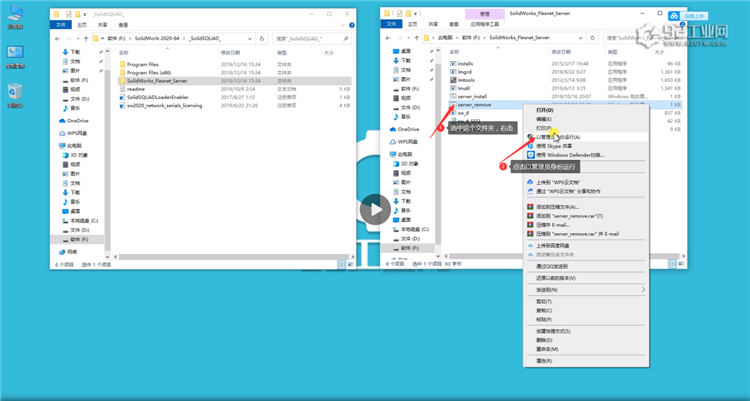
Task: Switch SolidWorks_Flexnet_Server window to large icons view
Action: 681,264
